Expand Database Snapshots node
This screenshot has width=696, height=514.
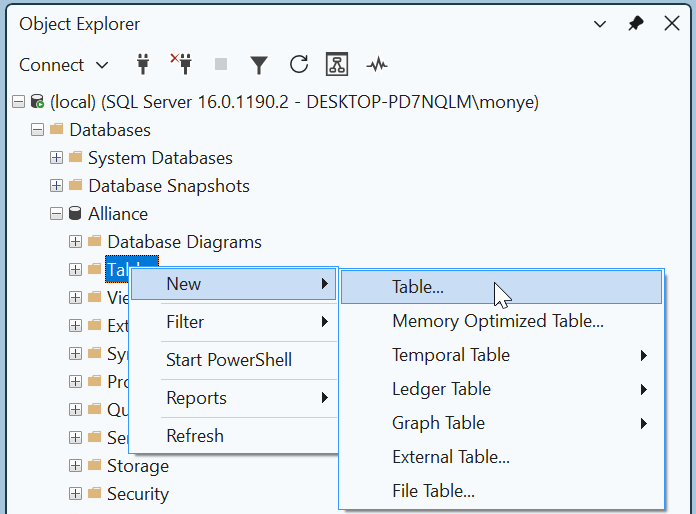pyautogui.click(x=56, y=186)
